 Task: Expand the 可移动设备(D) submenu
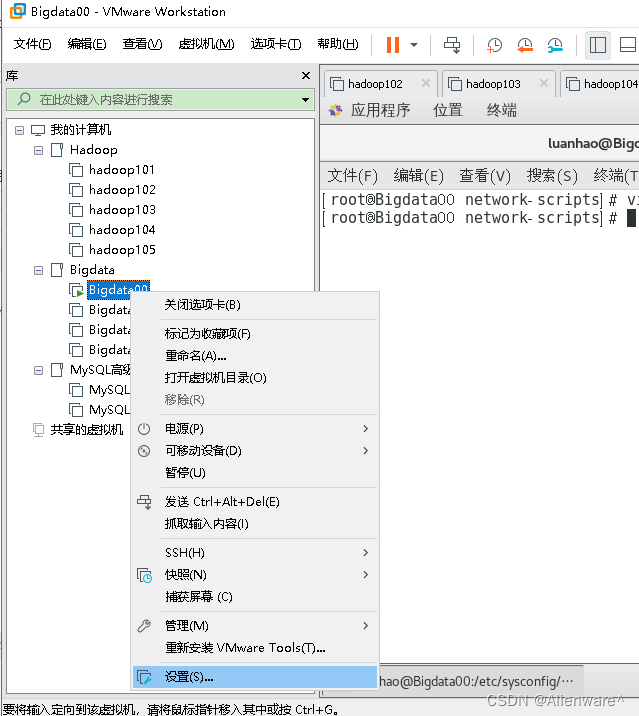click(255, 451)
